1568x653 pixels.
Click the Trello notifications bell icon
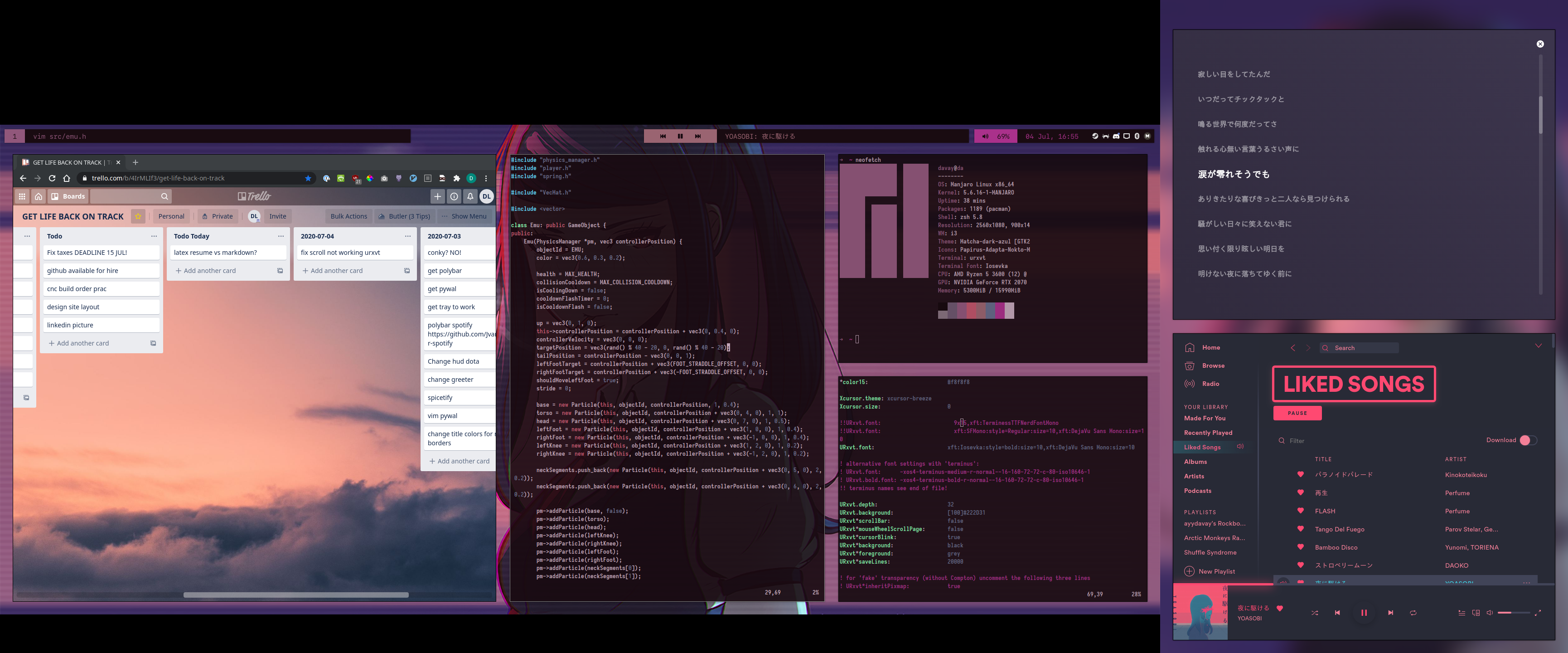point(470,196)
